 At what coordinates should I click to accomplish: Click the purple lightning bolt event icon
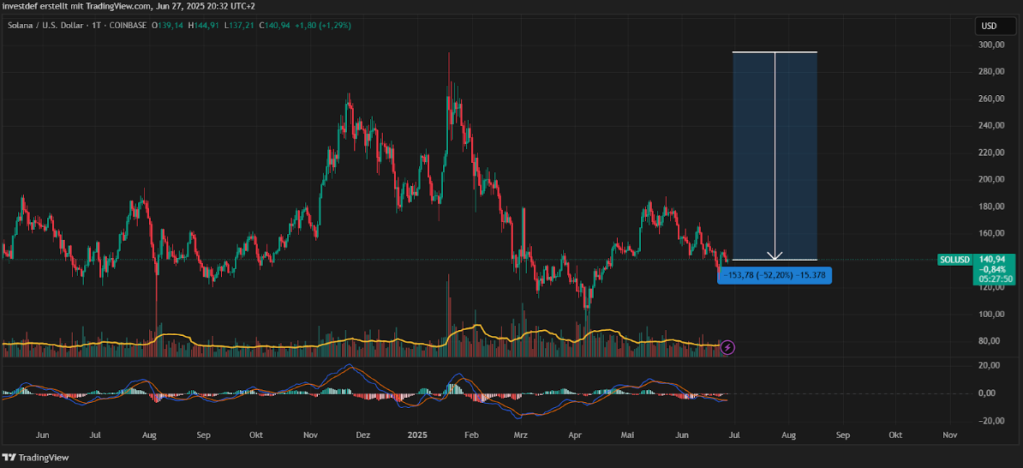click(728, 347)
